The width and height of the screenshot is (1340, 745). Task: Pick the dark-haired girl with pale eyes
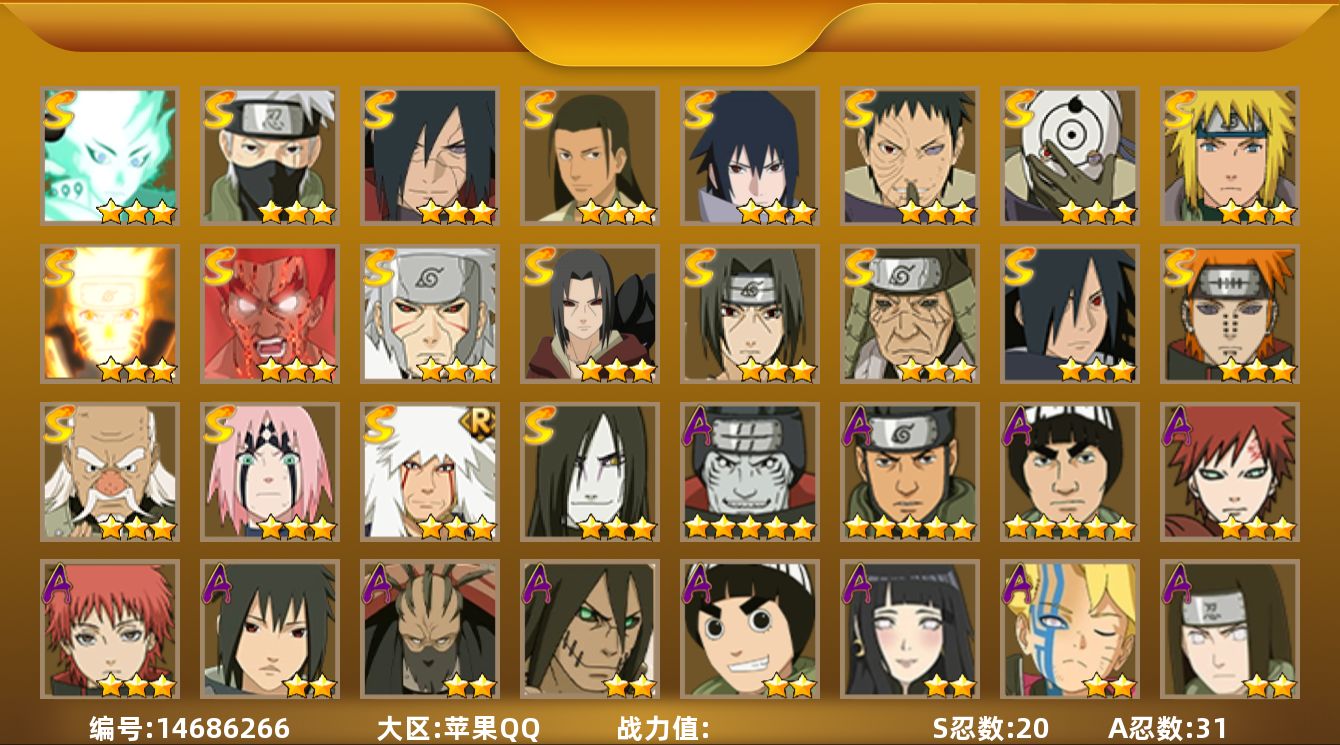pyautogui.click(x=910, y=630)
